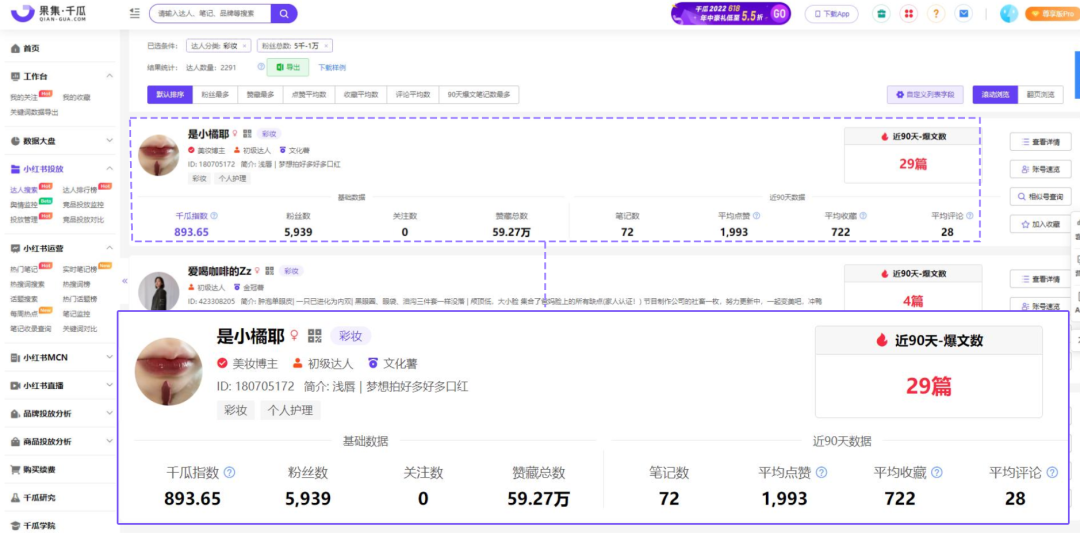The image size is (1080, 534).
Task: Click 加入收藏 for 是小橘耶
Action: (x=1040, y=224)
